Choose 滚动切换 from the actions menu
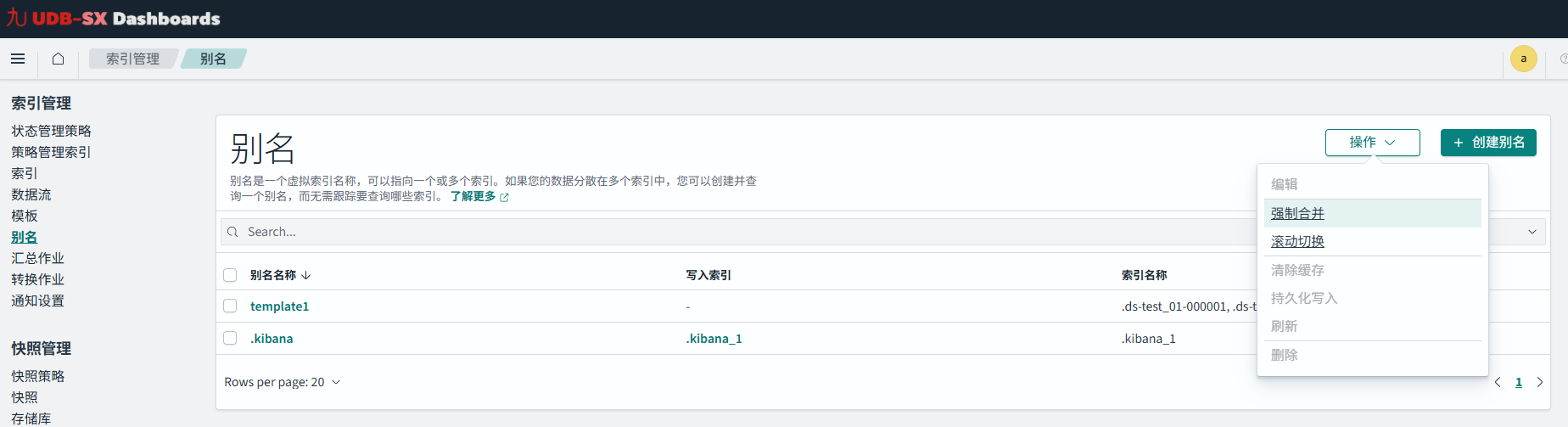1568x427 pixels. point(1297,241)
